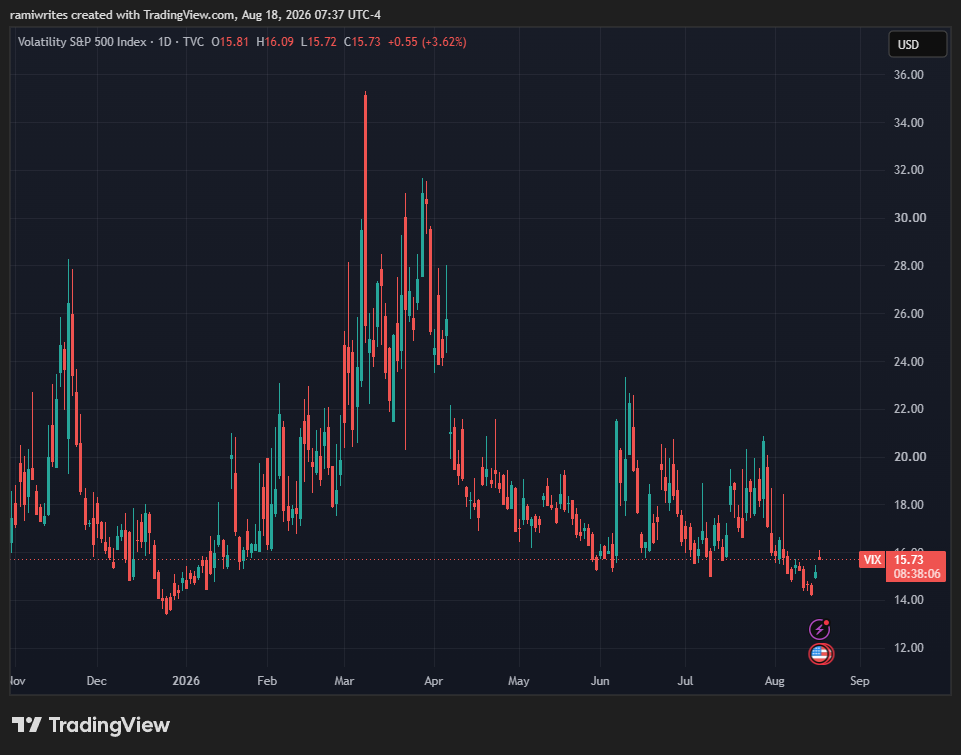Click the 36.00 price axis label
Screen dimensions: 961x755
coord(909,75)
